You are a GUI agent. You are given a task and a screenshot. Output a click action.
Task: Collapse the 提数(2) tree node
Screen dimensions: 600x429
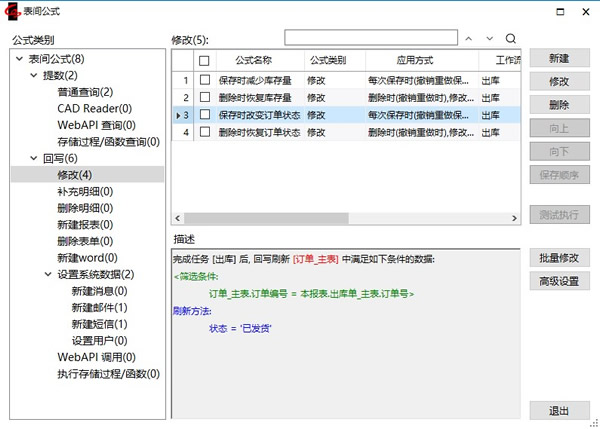click(x=34, y=76)
